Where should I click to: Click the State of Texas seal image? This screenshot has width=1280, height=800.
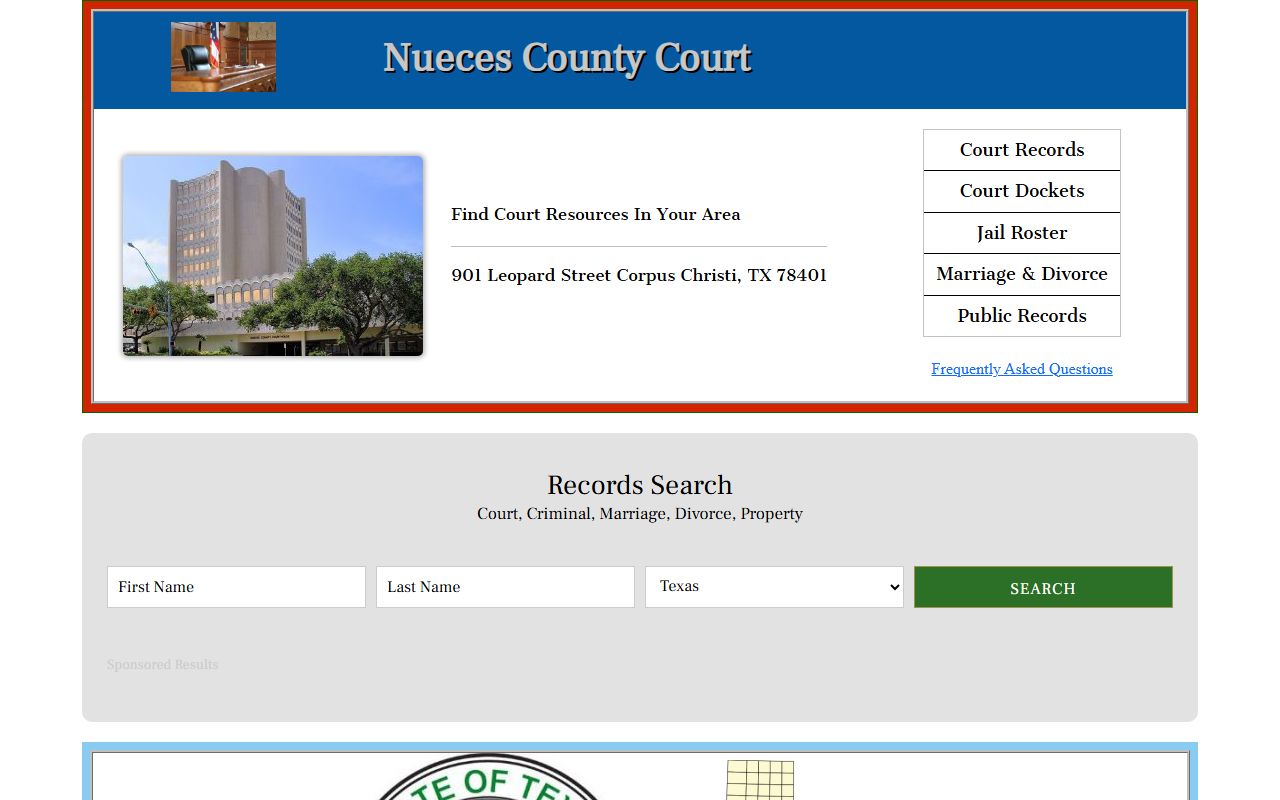490,777
